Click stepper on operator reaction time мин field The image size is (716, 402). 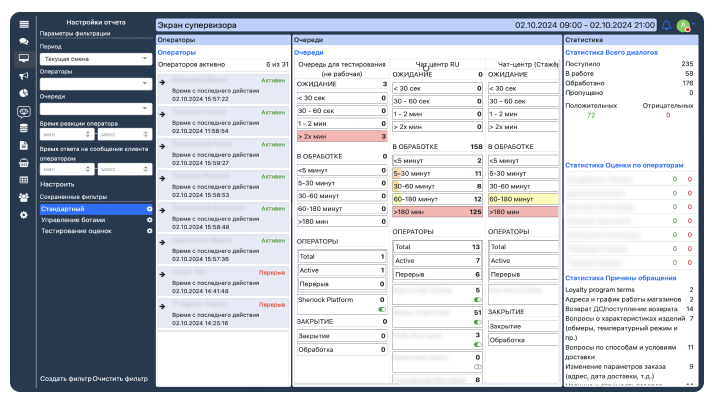tap(88, 134)
